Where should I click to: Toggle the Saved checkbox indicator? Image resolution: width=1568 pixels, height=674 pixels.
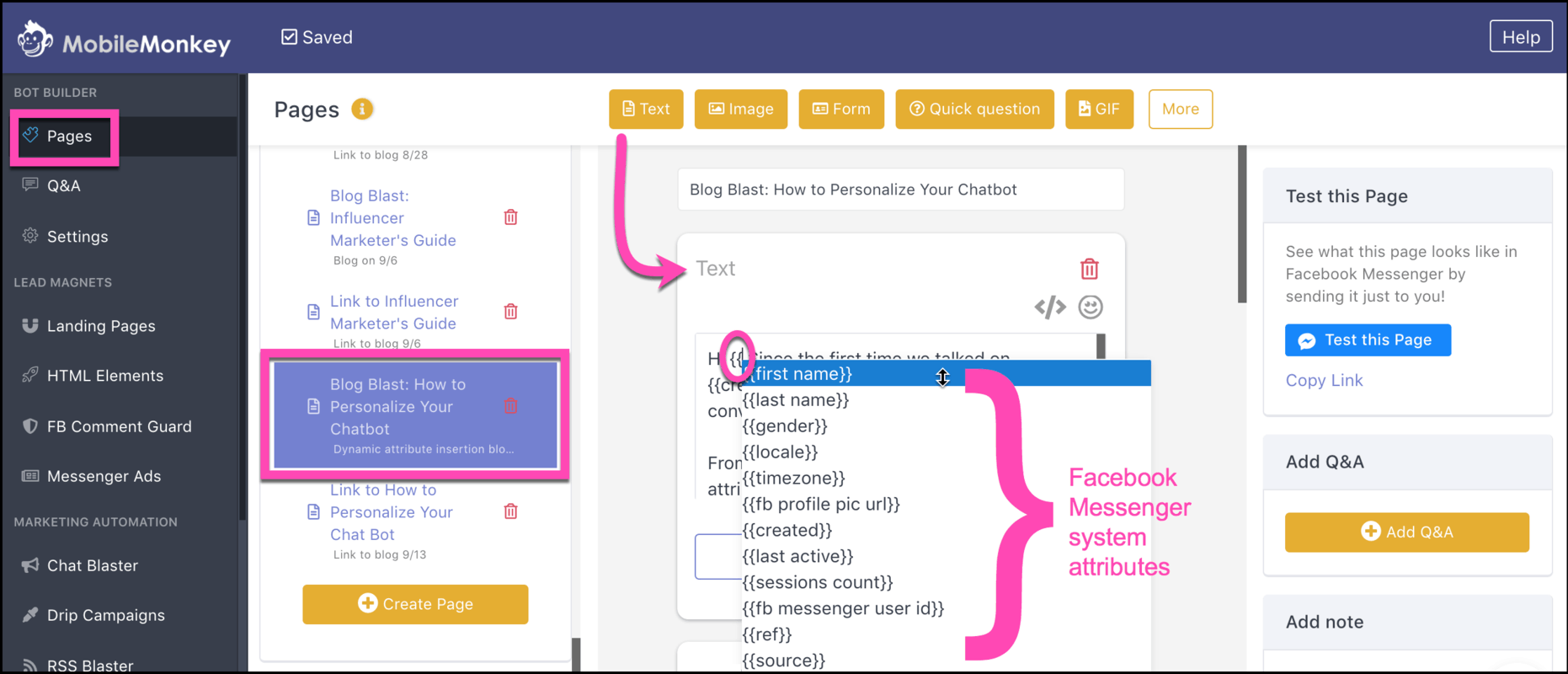(289, 37)
